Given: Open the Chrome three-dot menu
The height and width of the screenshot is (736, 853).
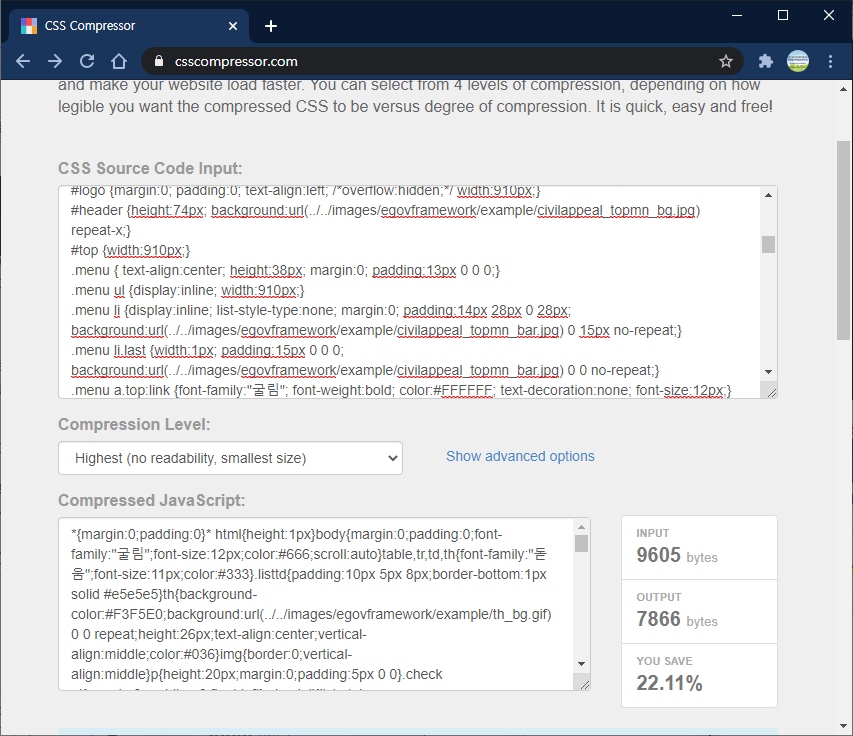Looking at the screenshot, I should pos(830,61).
